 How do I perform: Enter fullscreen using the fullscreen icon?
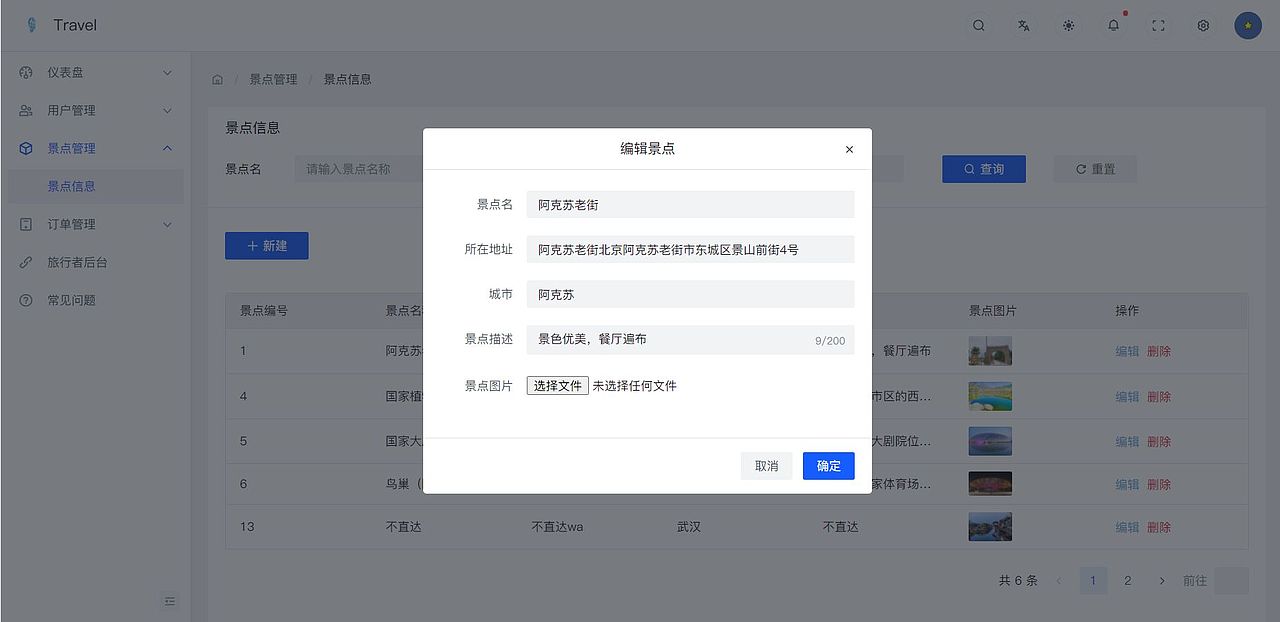(x=1158, y=25)
